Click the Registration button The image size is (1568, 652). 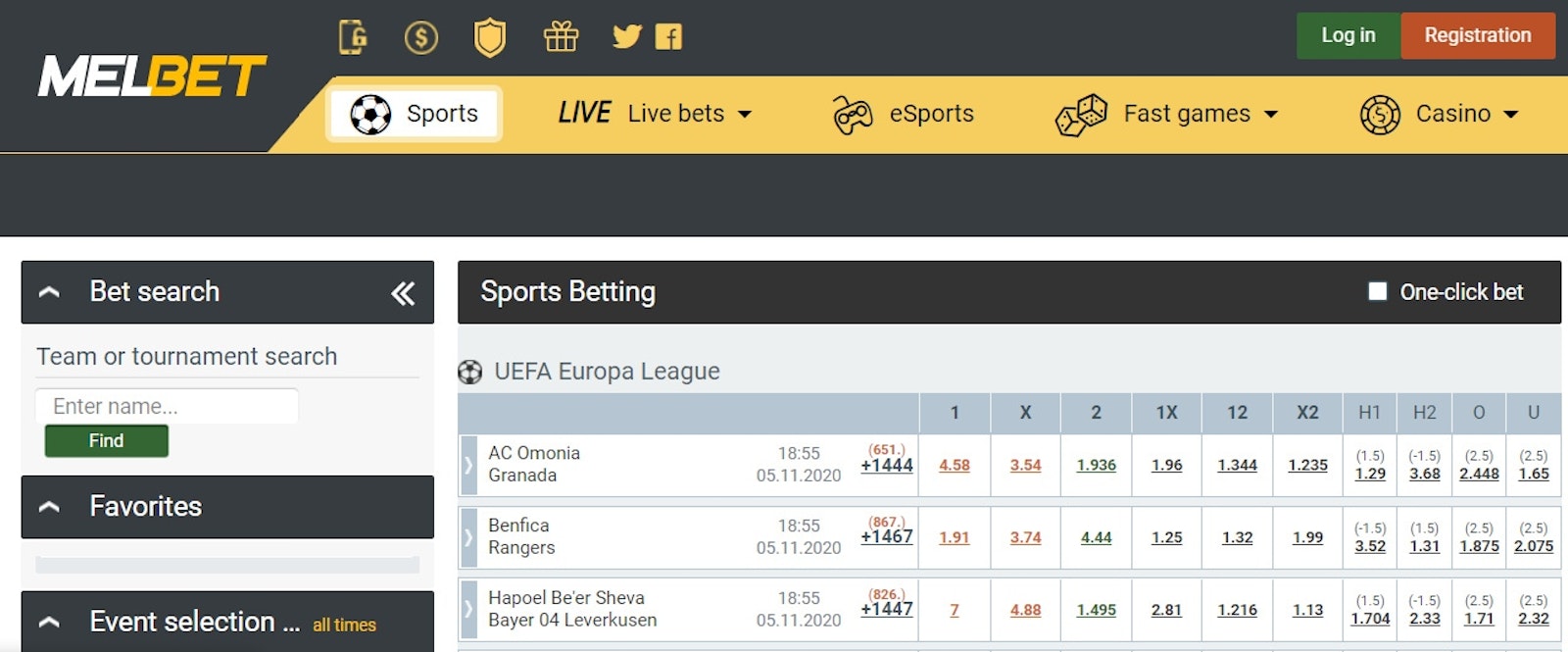click(1477, 35)
